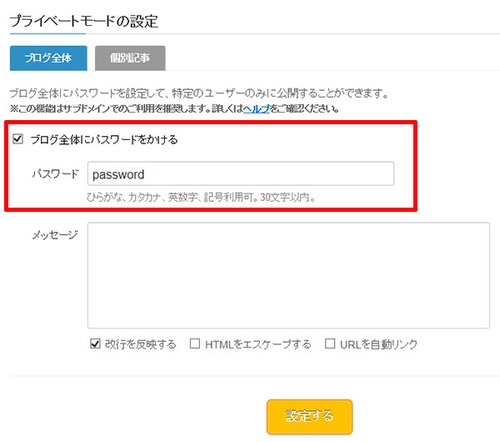This screenshot has width=500, height=442.
Task: Click the password hint text below field
Action: [x=201, y=197]
